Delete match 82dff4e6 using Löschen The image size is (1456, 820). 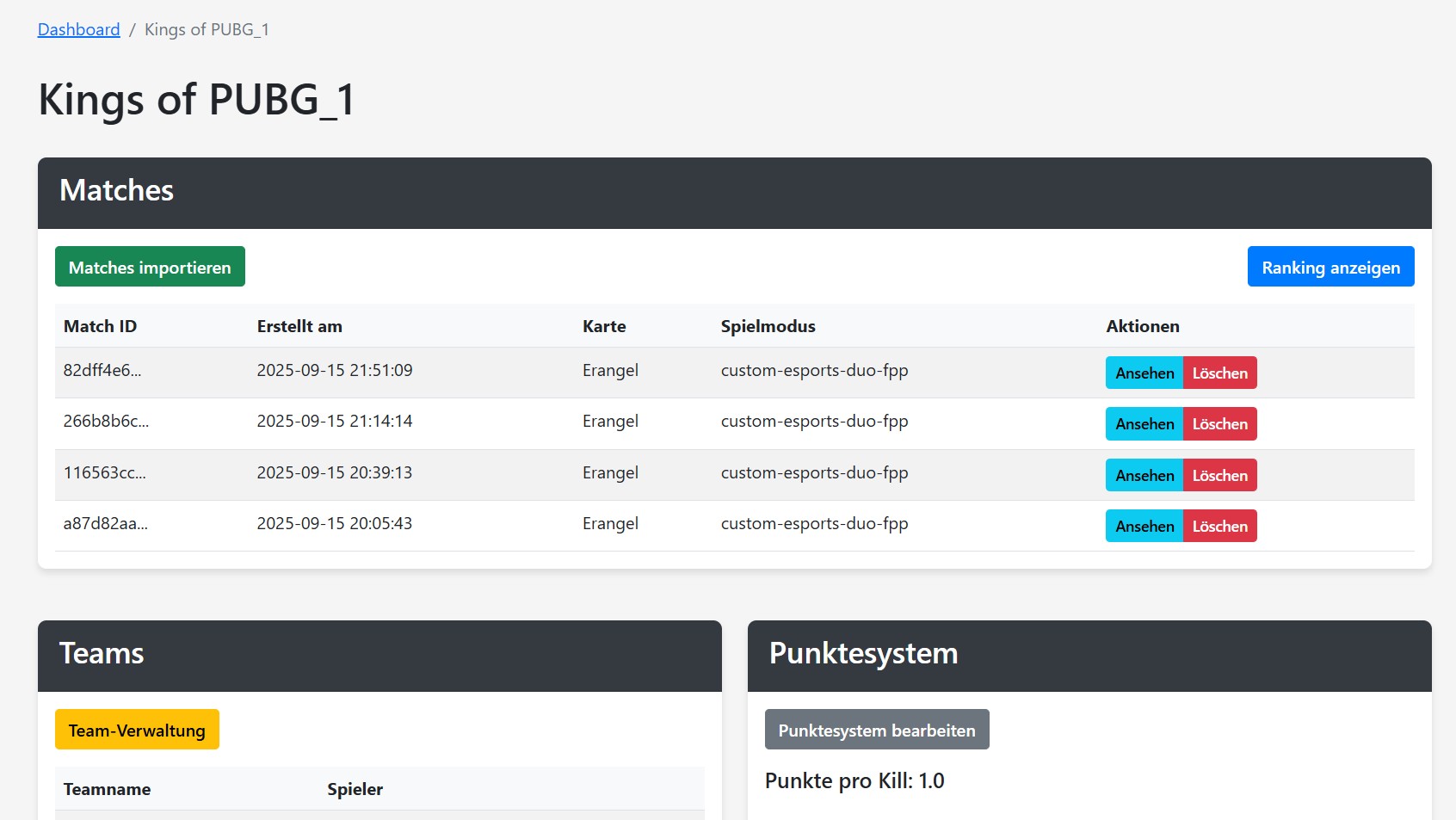point(1219,373)
